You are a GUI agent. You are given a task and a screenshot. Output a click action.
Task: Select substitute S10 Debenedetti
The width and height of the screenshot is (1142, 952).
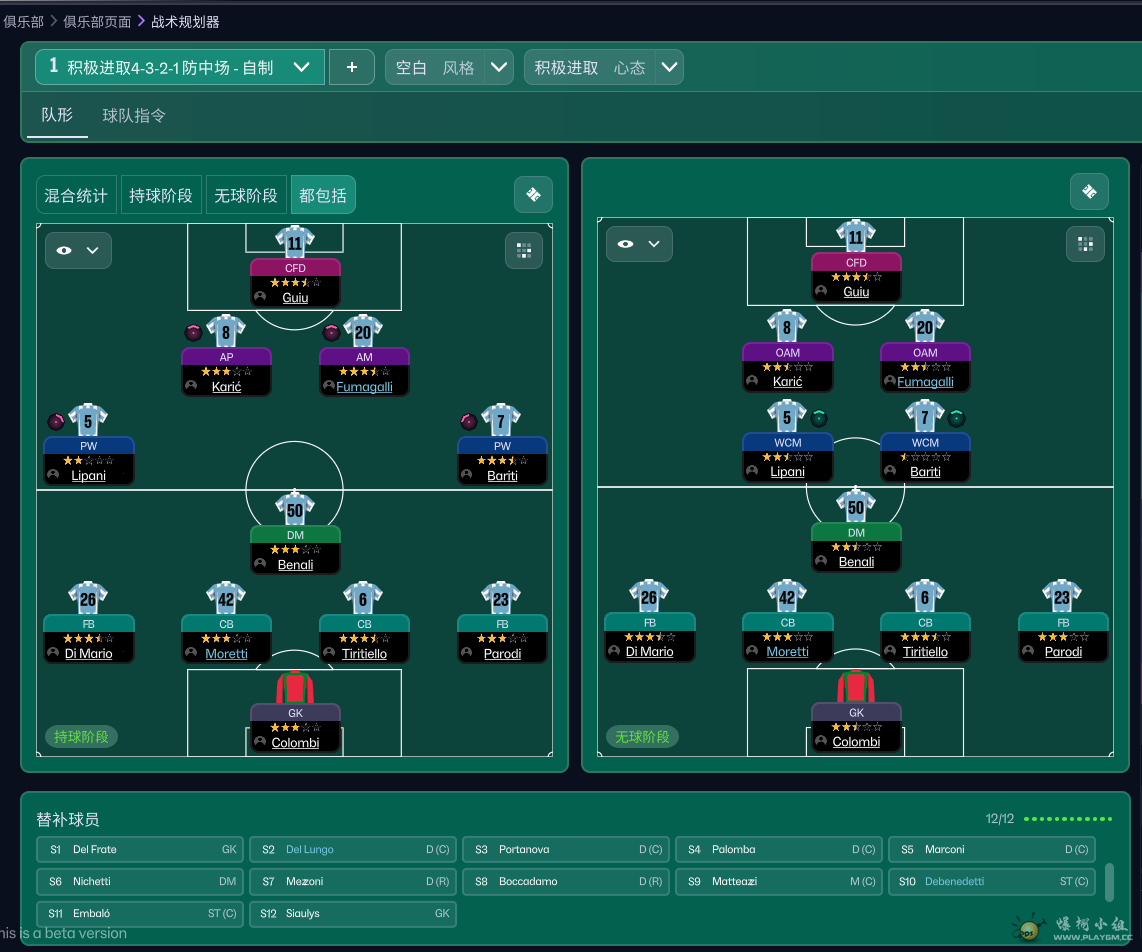(991, 881)
